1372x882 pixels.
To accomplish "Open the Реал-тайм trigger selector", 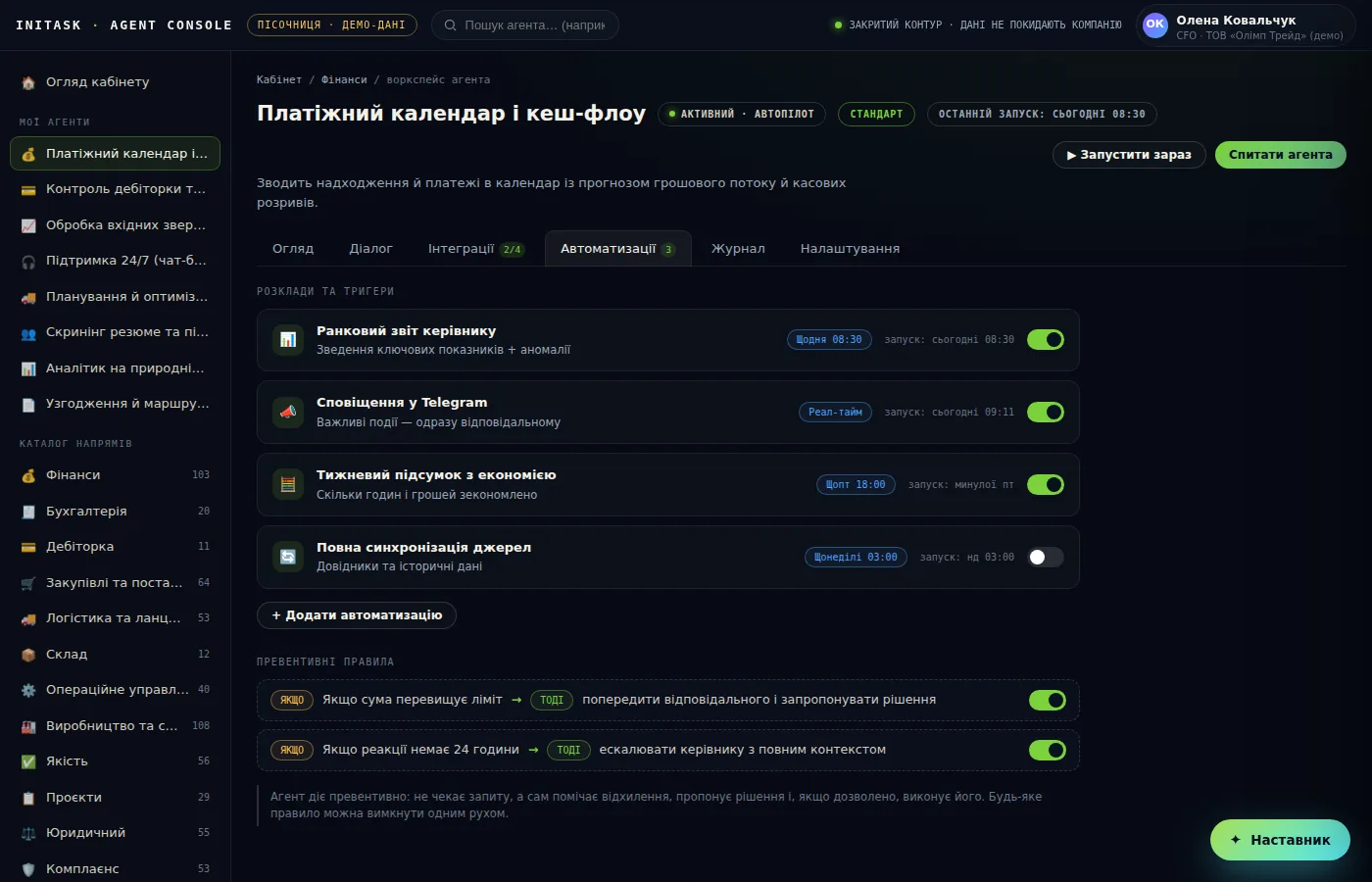I will 835,413.
